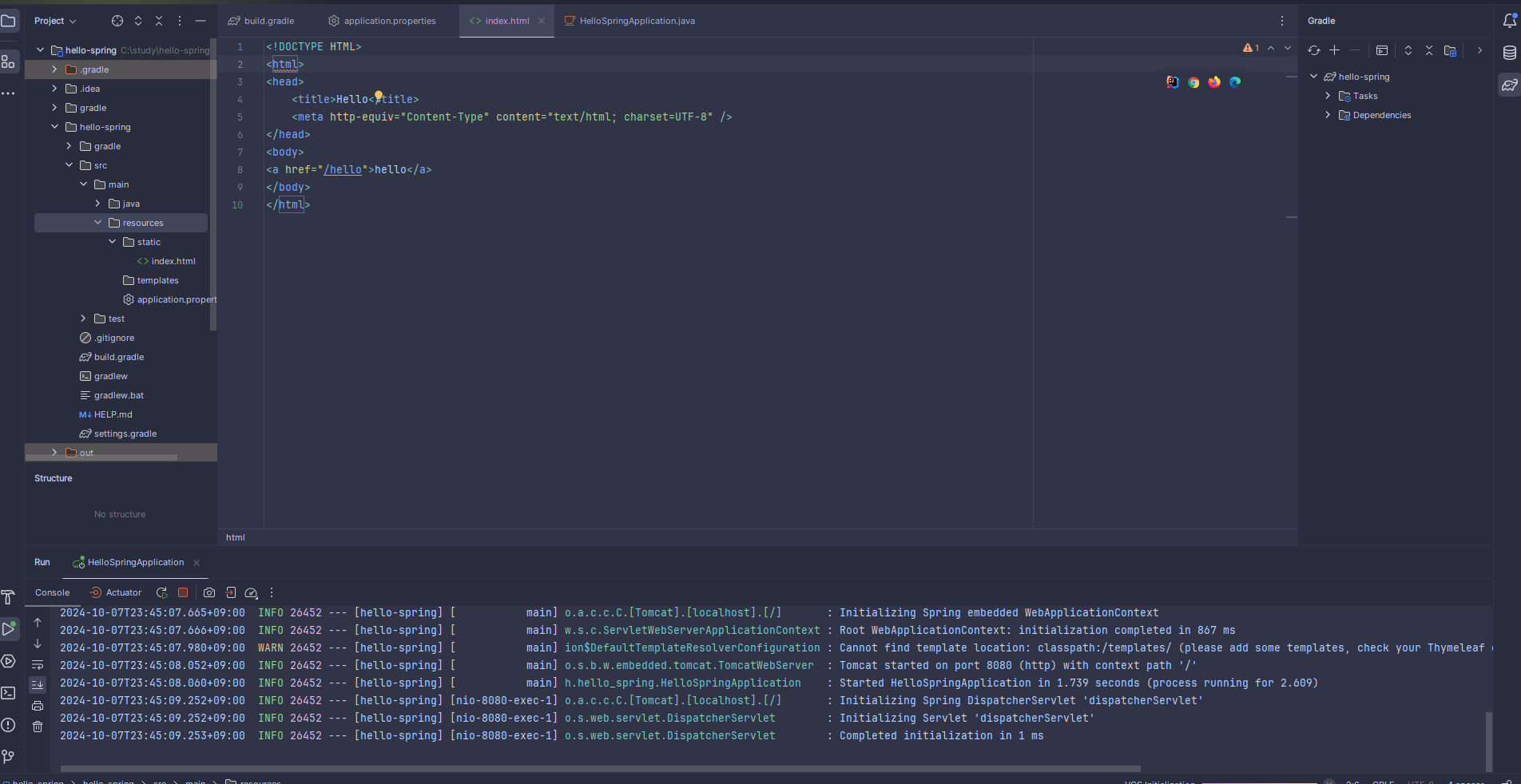Image resolution: width=1521 pixels, height=784 pixels.
Task: Open notifications bell icon
Action: click(1509, 21)
